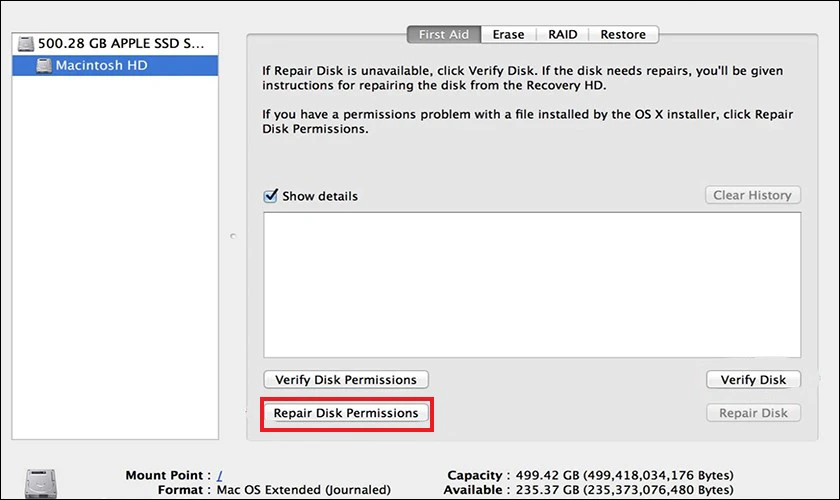Screen dimensions: 840x500
Task: Click the hard drive icon beside Mount Point
Action: pyautogui.click(x=41, y=484)
